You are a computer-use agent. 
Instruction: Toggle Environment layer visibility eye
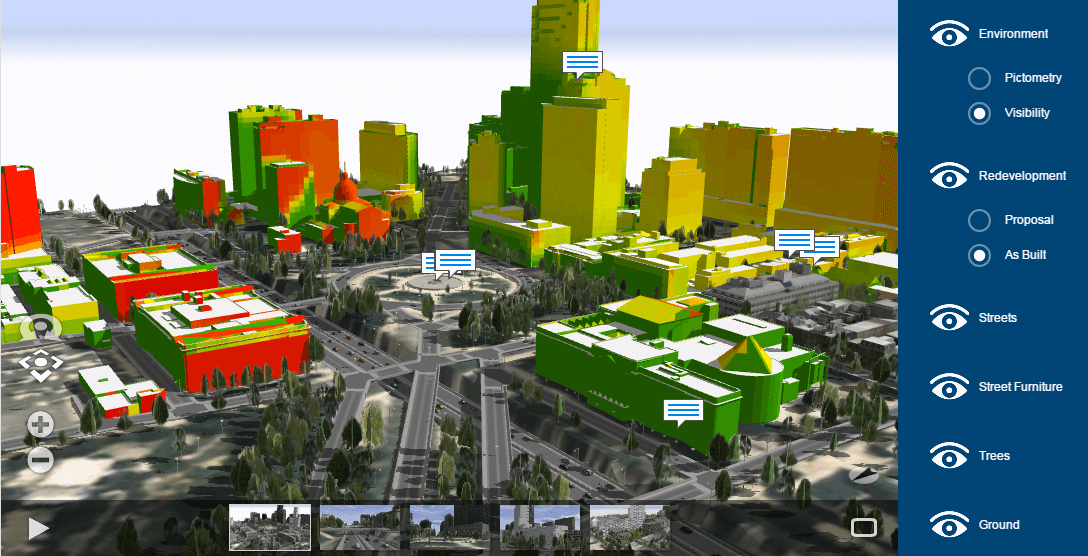pyautogui.click(x=949, y=35)
